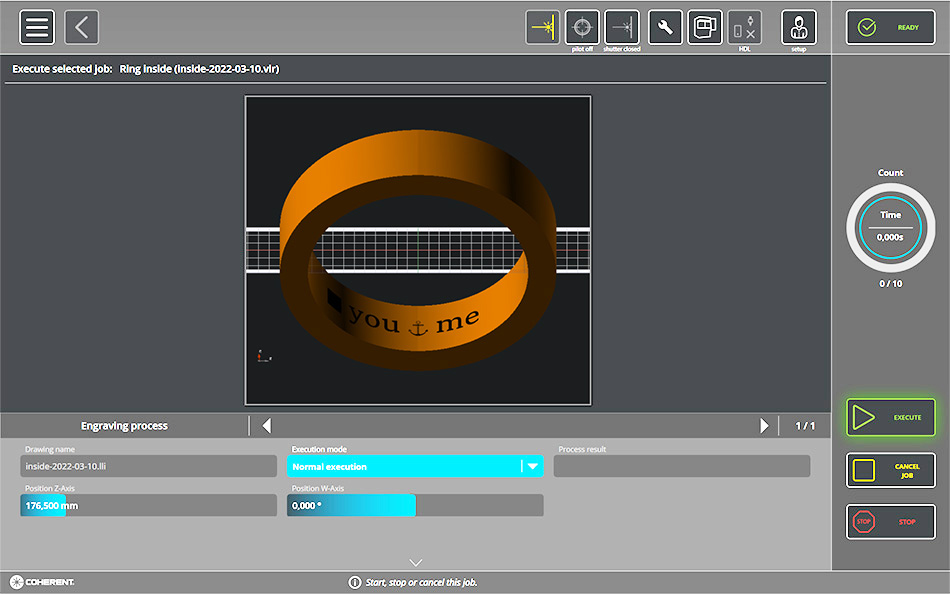Select the Engraving process tab
This screenshot has width=950, height=594.
click(125, 426)
